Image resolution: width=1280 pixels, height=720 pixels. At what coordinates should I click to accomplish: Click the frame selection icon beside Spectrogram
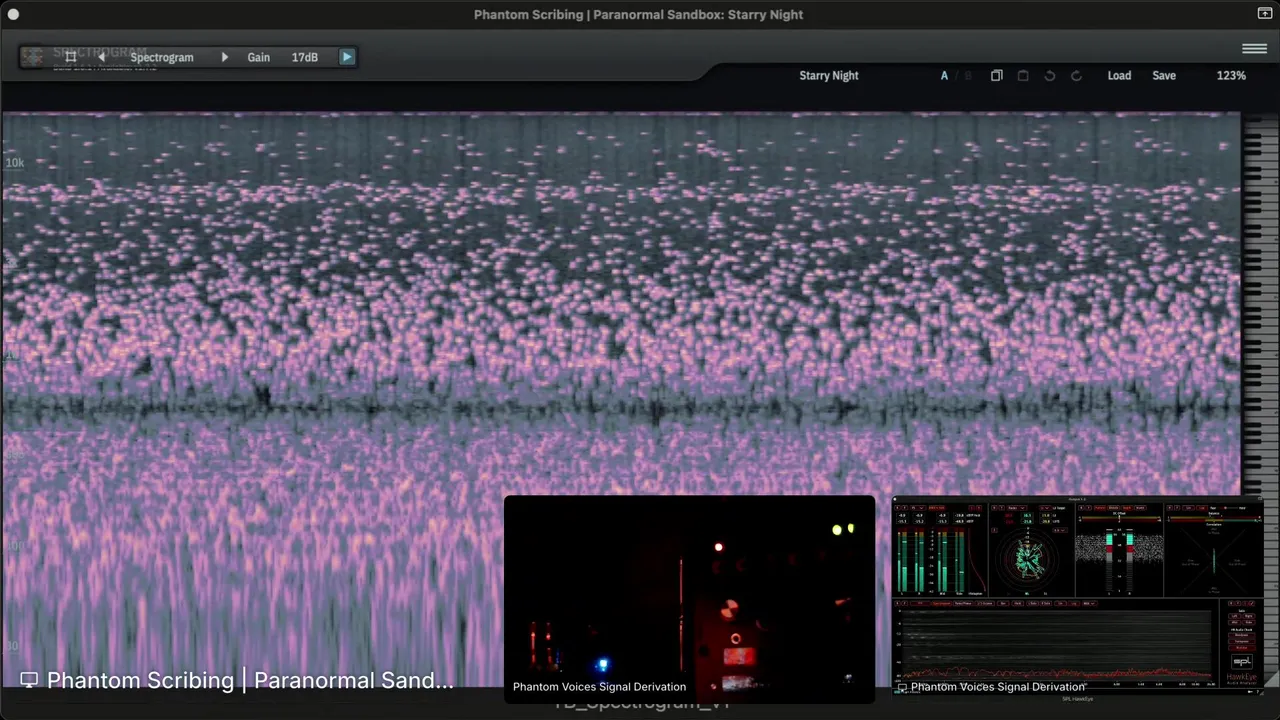coord(70,57)
